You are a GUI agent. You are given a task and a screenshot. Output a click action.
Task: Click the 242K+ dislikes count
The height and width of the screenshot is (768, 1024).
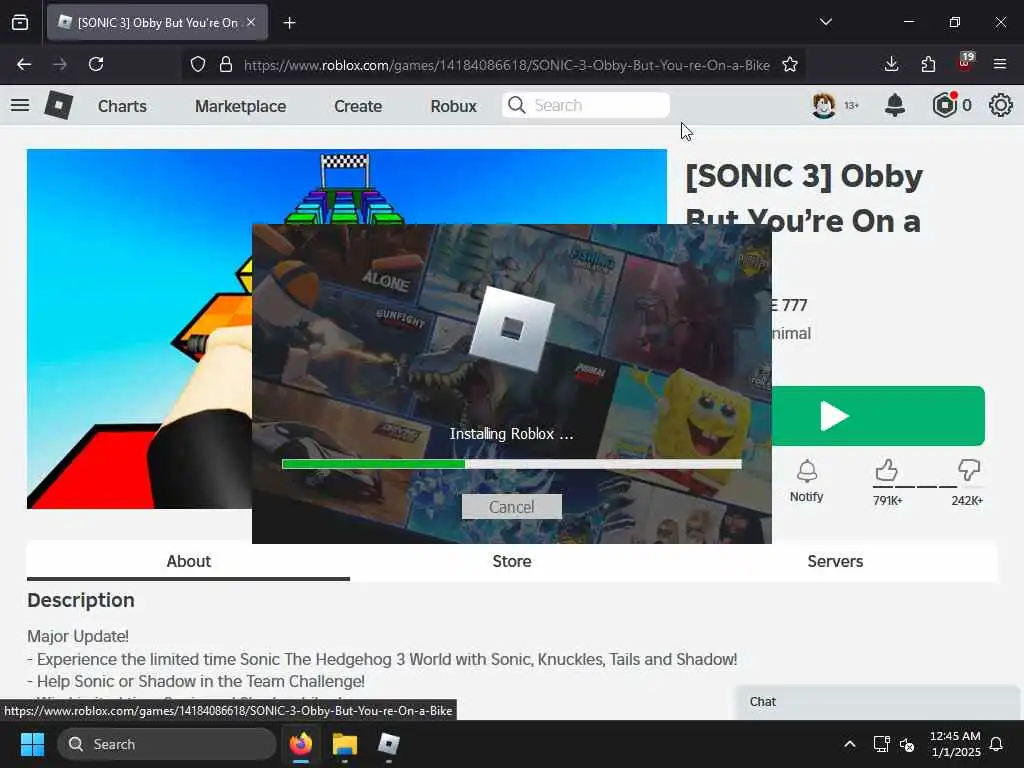[x=967, y=501]
